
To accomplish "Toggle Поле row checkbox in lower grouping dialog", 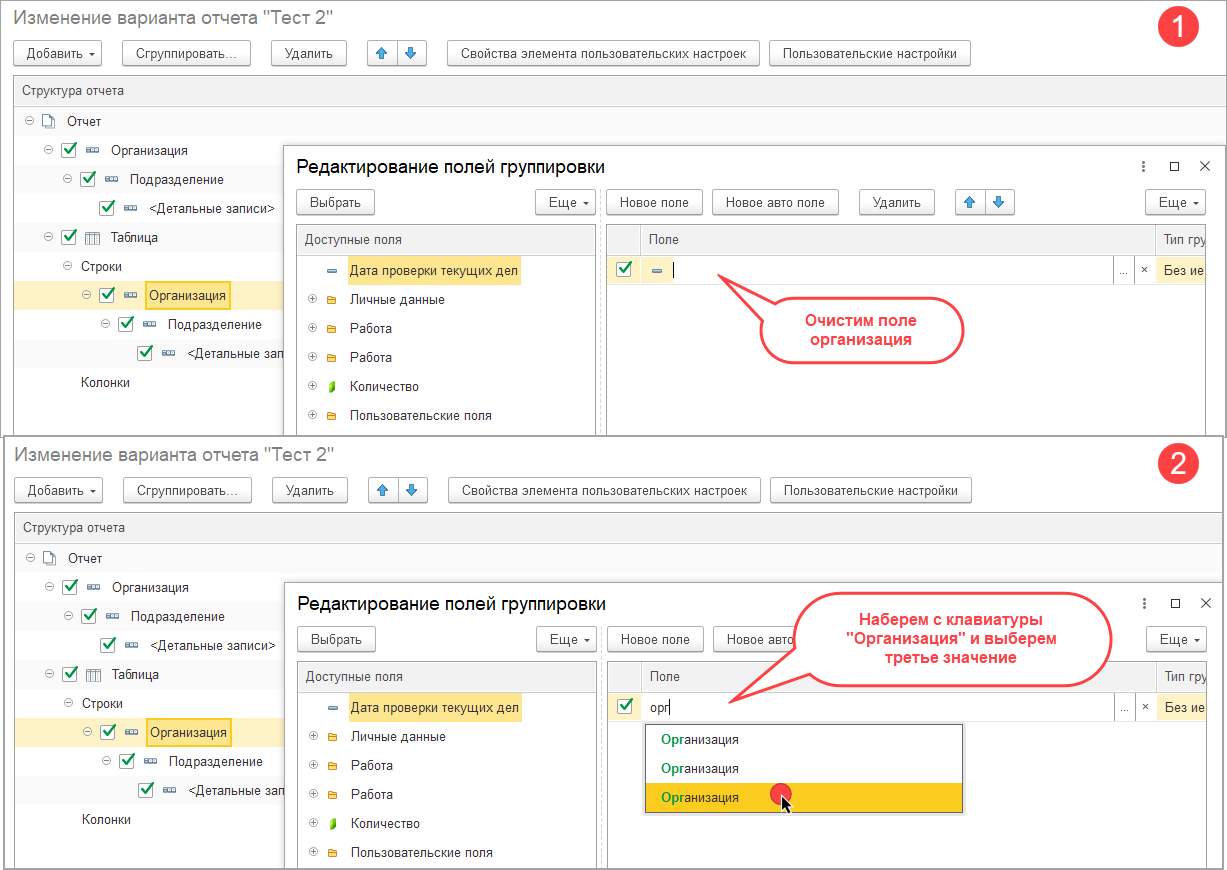I will (625, 706).
